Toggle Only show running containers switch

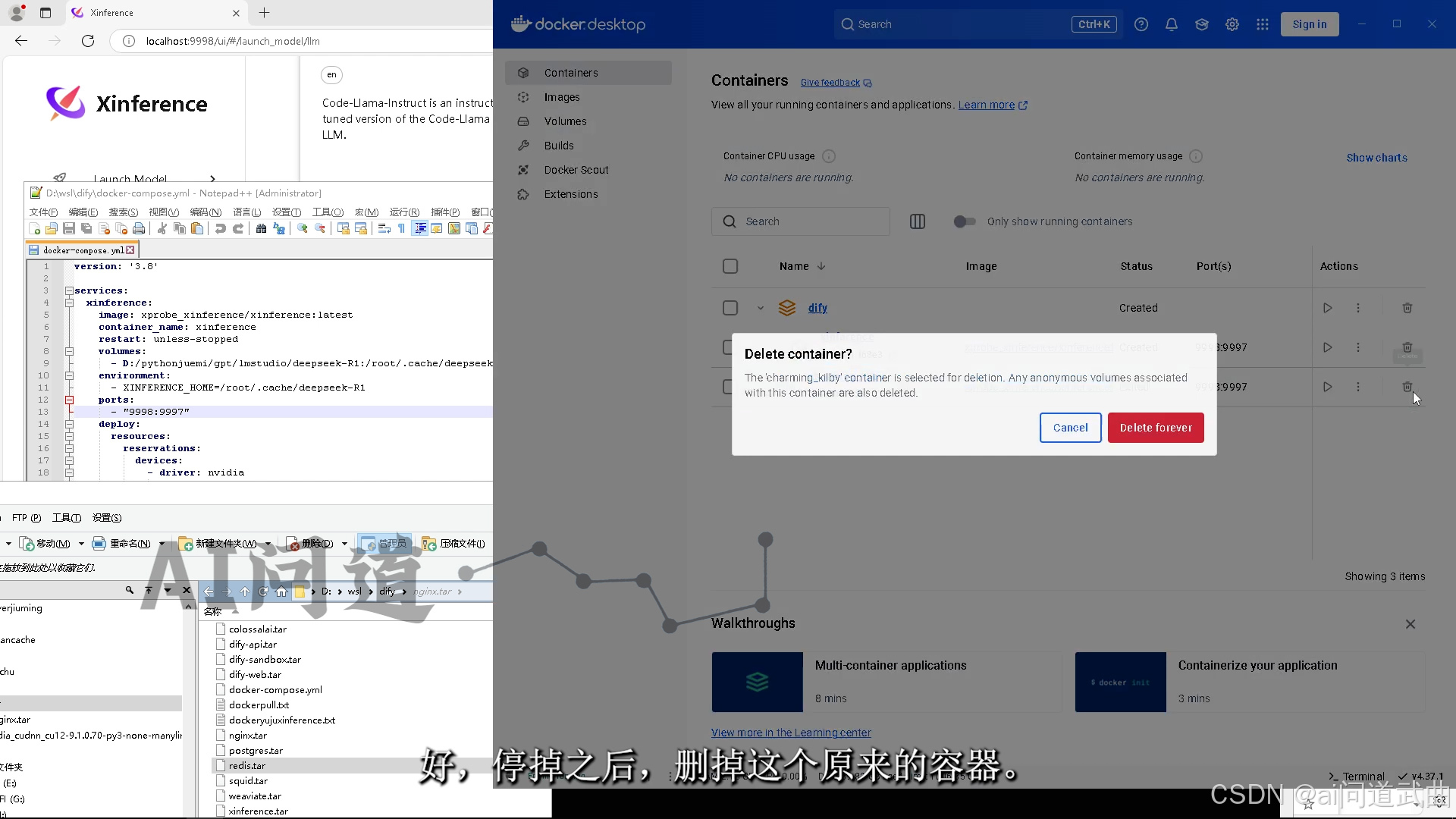coord(965,221)
